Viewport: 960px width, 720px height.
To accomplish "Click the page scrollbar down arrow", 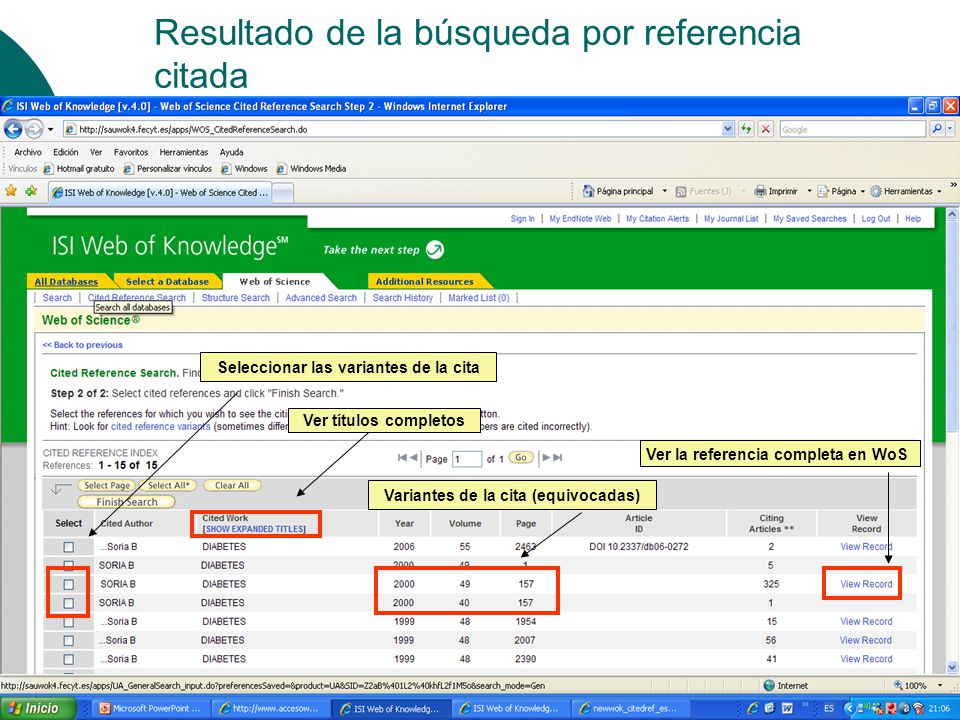I will click(952, 667).
